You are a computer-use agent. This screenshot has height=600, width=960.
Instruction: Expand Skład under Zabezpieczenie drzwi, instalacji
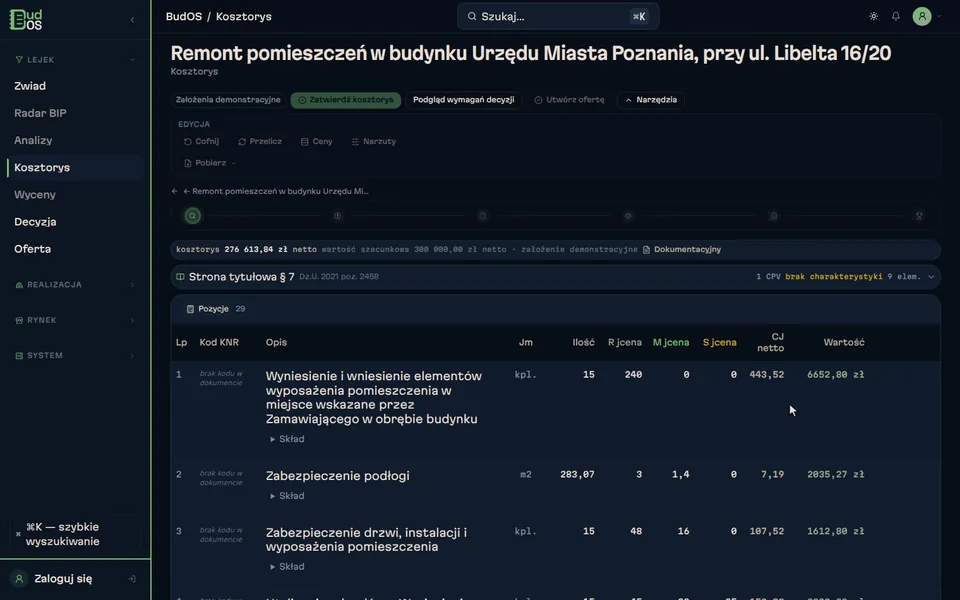tap(287, 567)
